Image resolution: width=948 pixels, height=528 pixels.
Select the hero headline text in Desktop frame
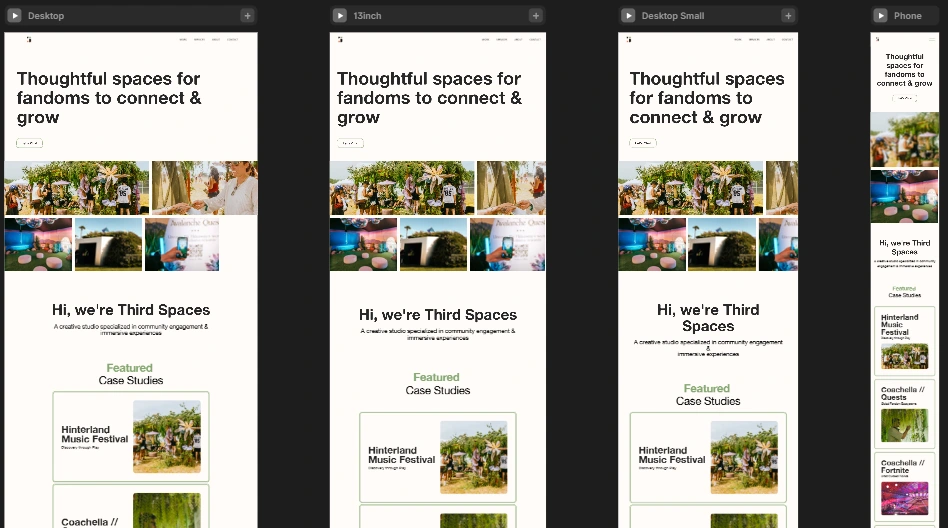109,98
